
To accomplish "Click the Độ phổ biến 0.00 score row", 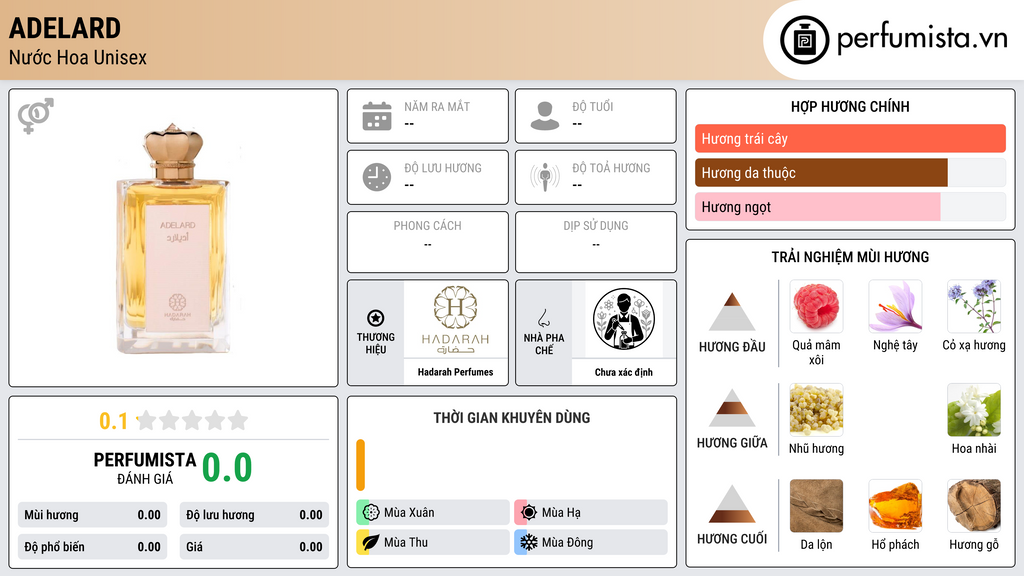I will [92, 547].
